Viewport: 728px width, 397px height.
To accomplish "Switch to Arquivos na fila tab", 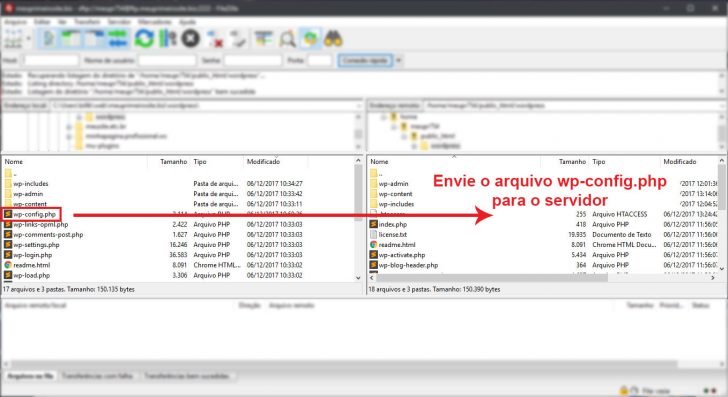I will (x=30, y=376).
